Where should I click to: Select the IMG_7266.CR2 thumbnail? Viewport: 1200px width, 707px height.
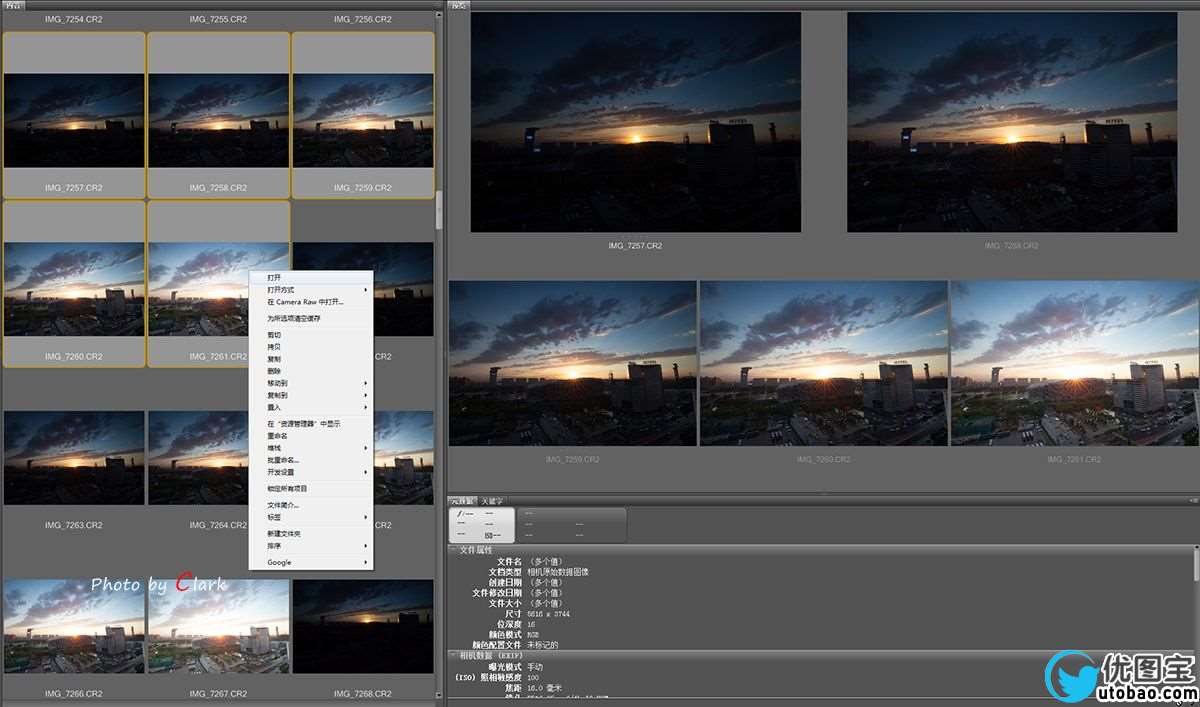pos(73,627)
